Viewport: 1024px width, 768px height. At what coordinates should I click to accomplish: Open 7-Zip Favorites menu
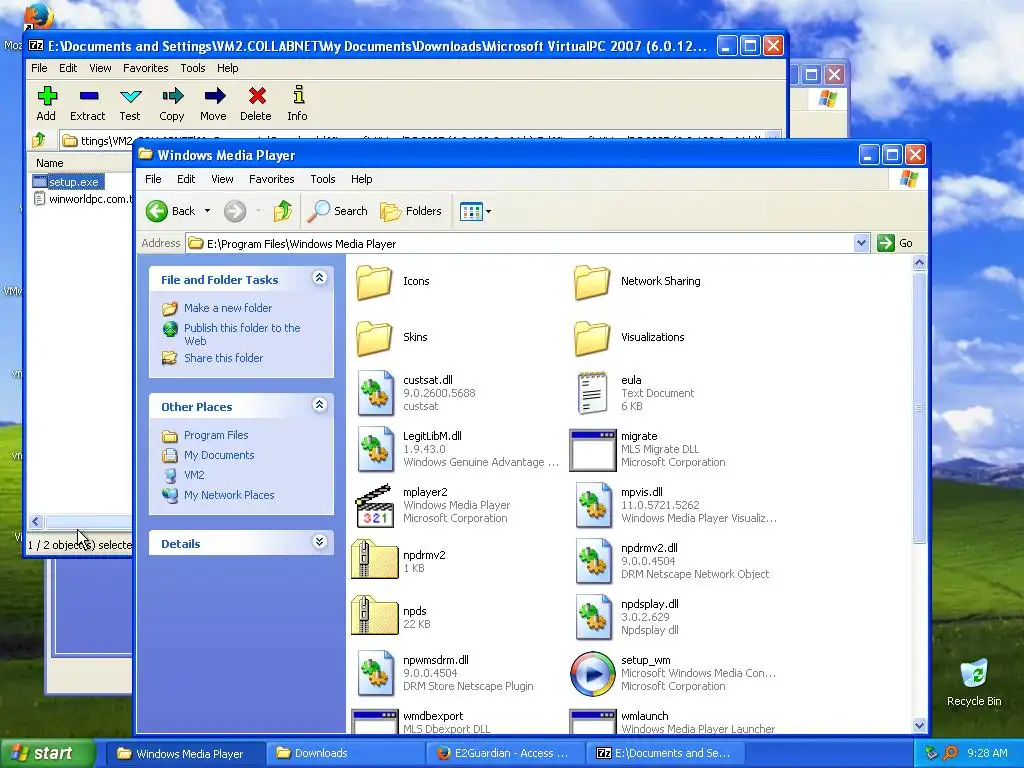146,68
